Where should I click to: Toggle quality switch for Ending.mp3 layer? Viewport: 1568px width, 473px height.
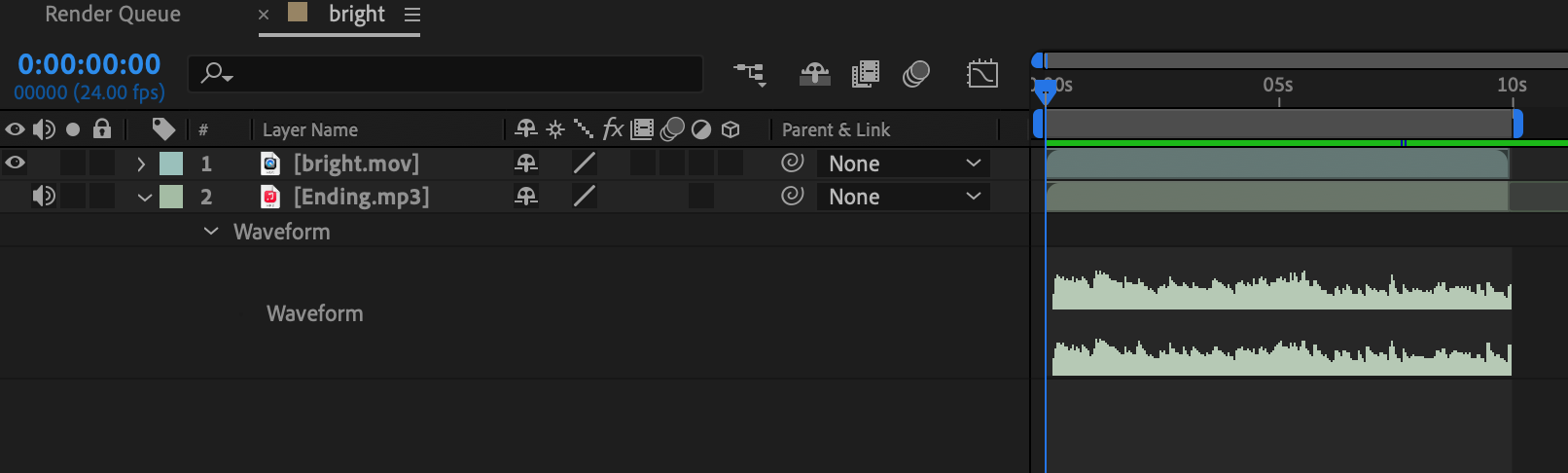click(584, 196)
